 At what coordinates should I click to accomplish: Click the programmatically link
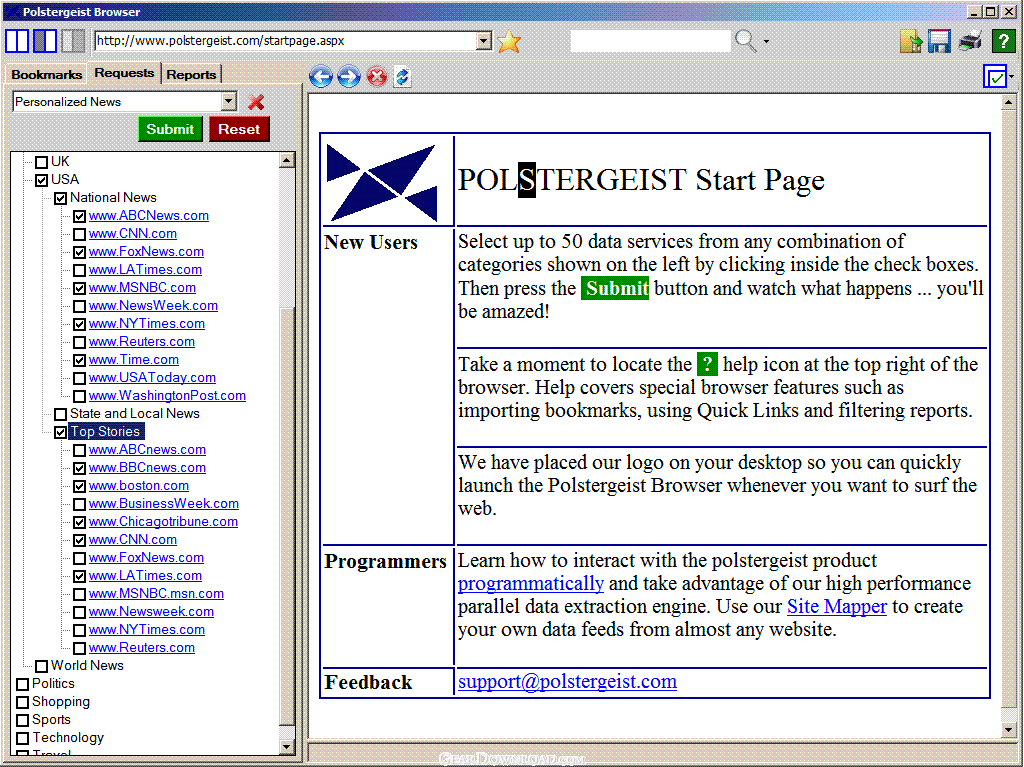(x=530, y=583)
